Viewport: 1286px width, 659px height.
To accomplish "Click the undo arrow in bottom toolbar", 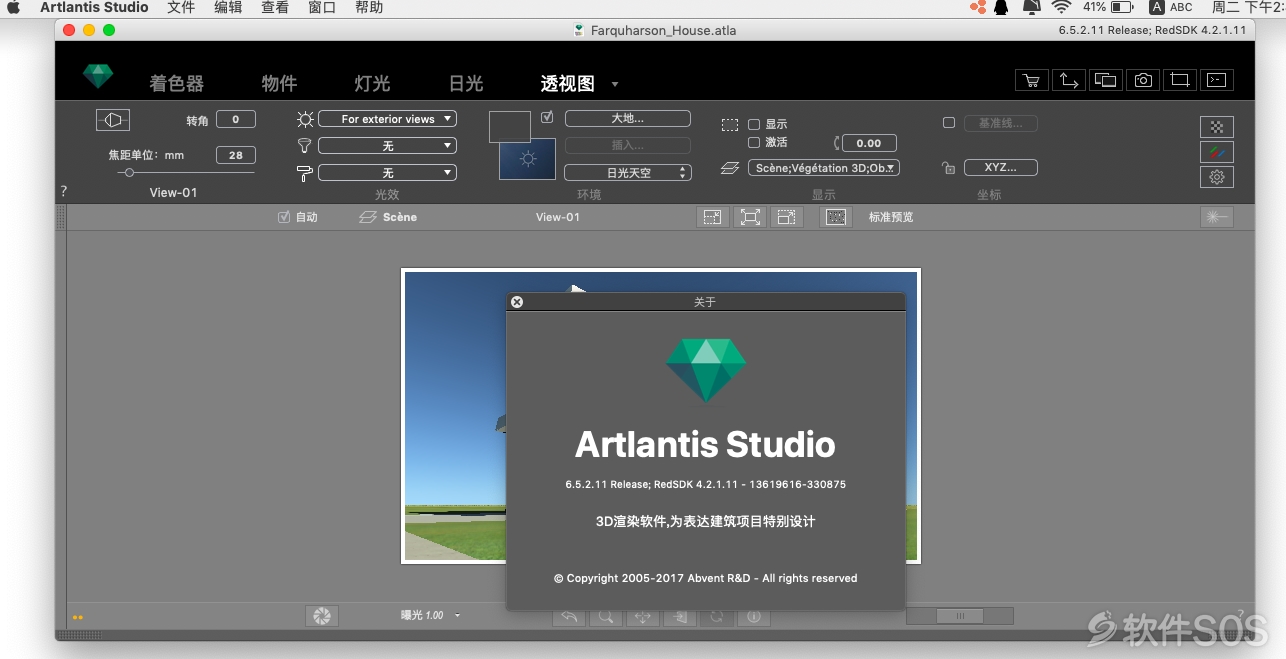I will click(x=569, y=617).
